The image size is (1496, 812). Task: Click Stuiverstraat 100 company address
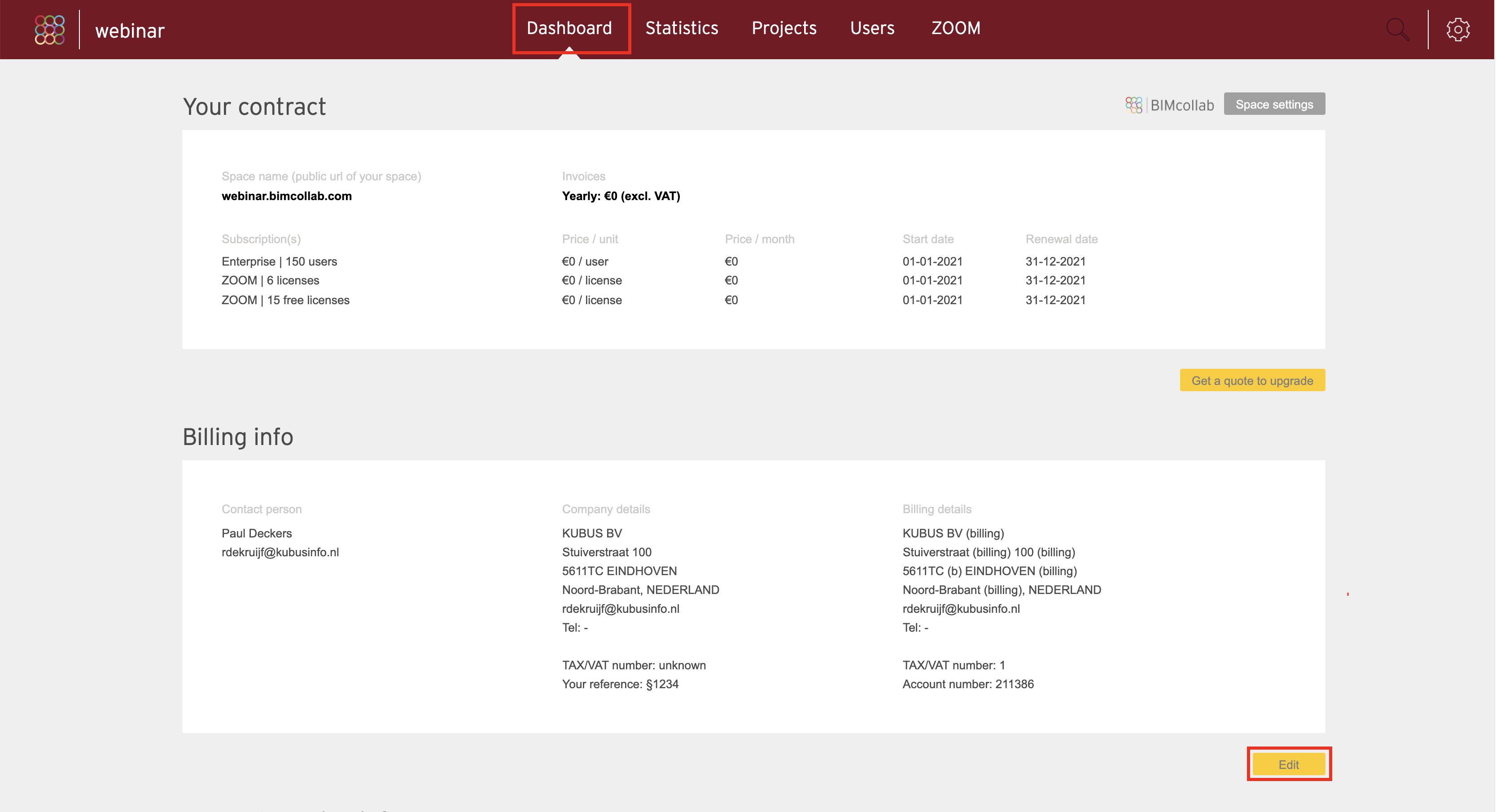coord(606,552)
